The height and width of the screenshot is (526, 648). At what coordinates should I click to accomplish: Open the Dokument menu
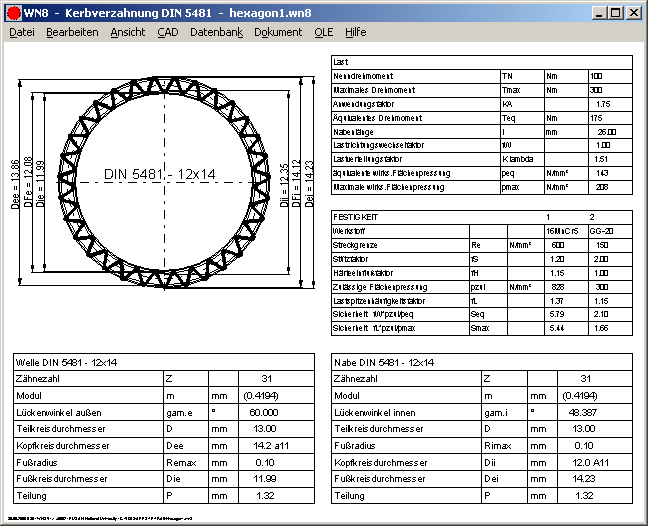pyautogui.click(x=278, y=32)
